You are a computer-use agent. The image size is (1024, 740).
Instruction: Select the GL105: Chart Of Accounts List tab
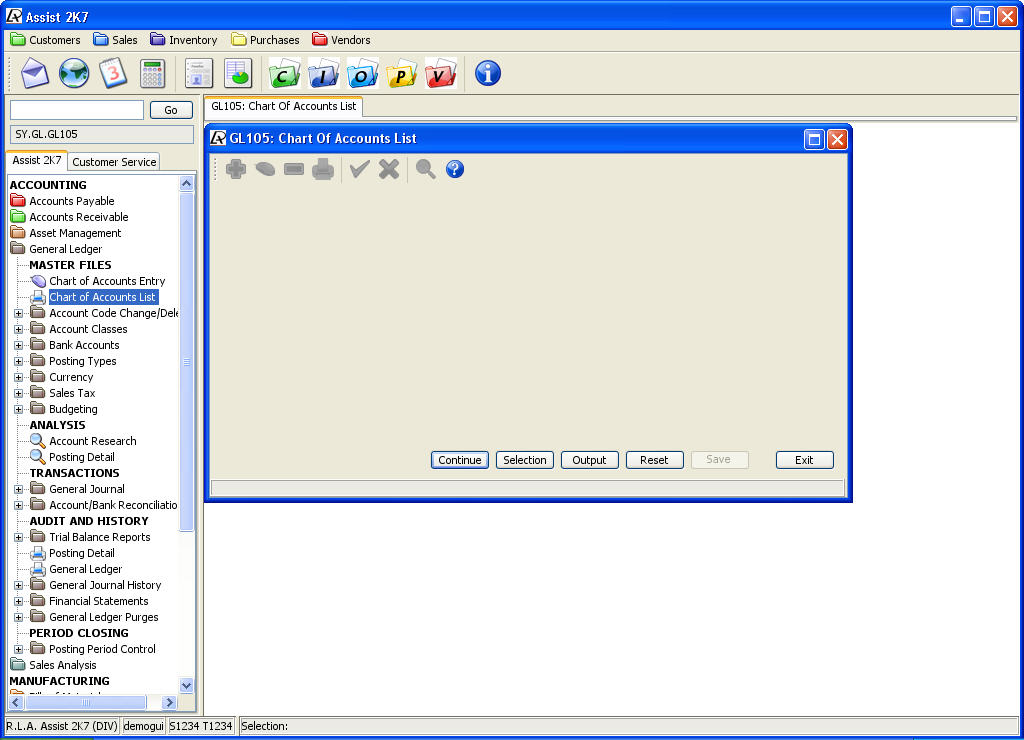[x=283, y=106]
